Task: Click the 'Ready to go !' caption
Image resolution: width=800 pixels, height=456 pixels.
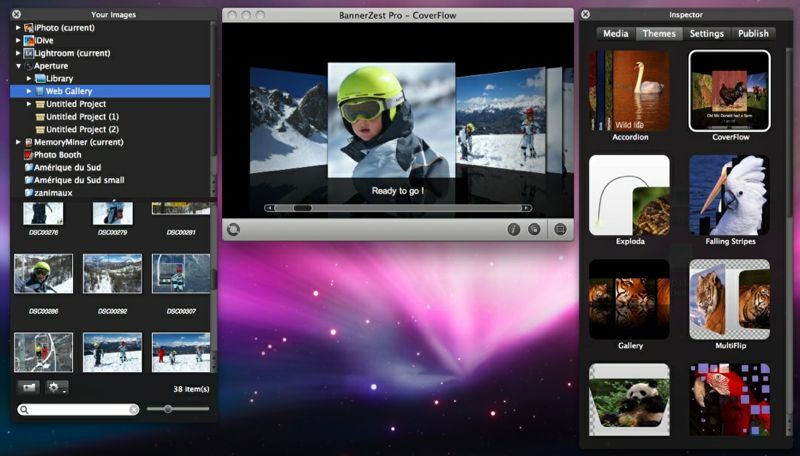Action: tap(398, 191)
